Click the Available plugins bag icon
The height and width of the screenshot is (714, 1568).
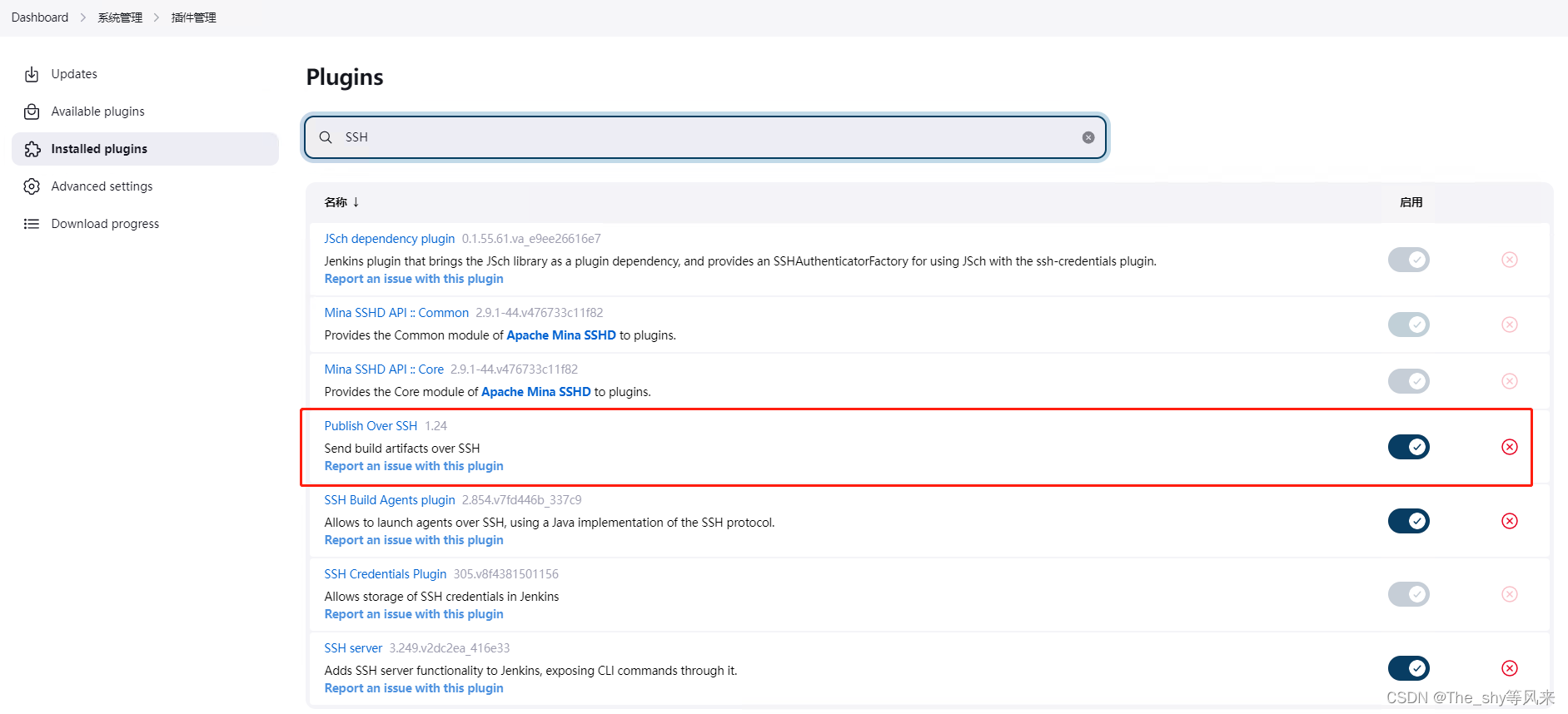[32, 112]
